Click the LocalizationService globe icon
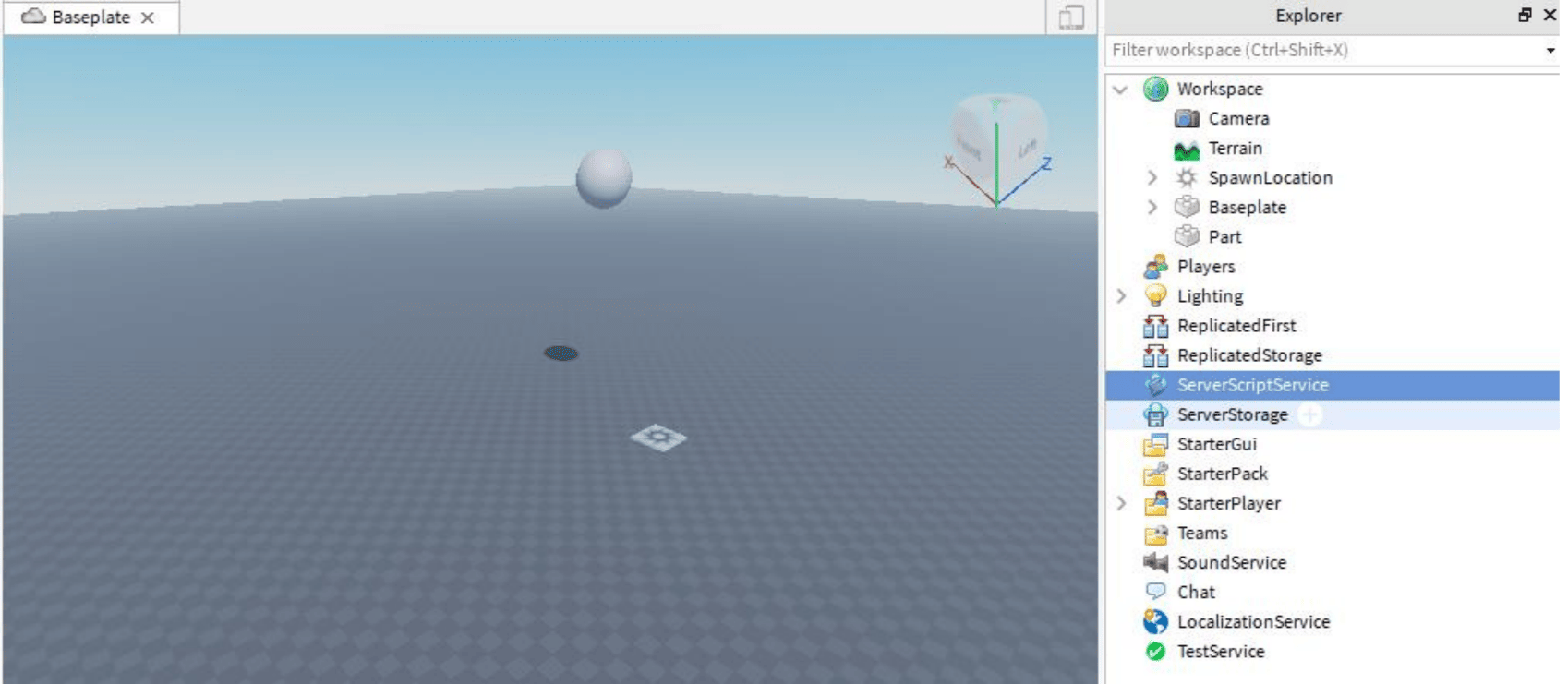The image size is (1568, 684). click(x=1155, y=621)
